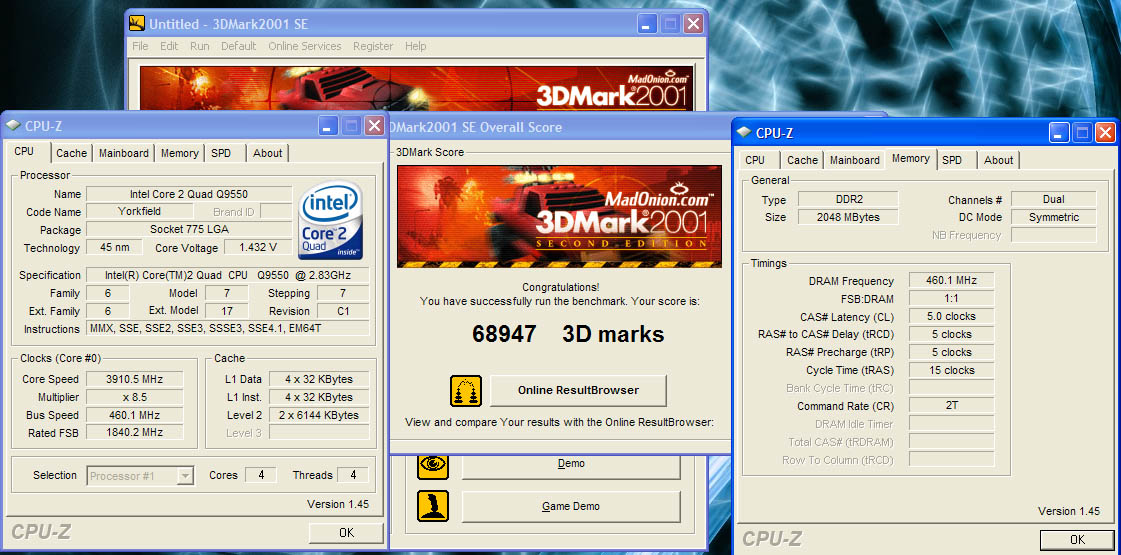Click the memory Size 2048 MBytes field
This screenshot has height=555, width=1121.
point(848,217)
